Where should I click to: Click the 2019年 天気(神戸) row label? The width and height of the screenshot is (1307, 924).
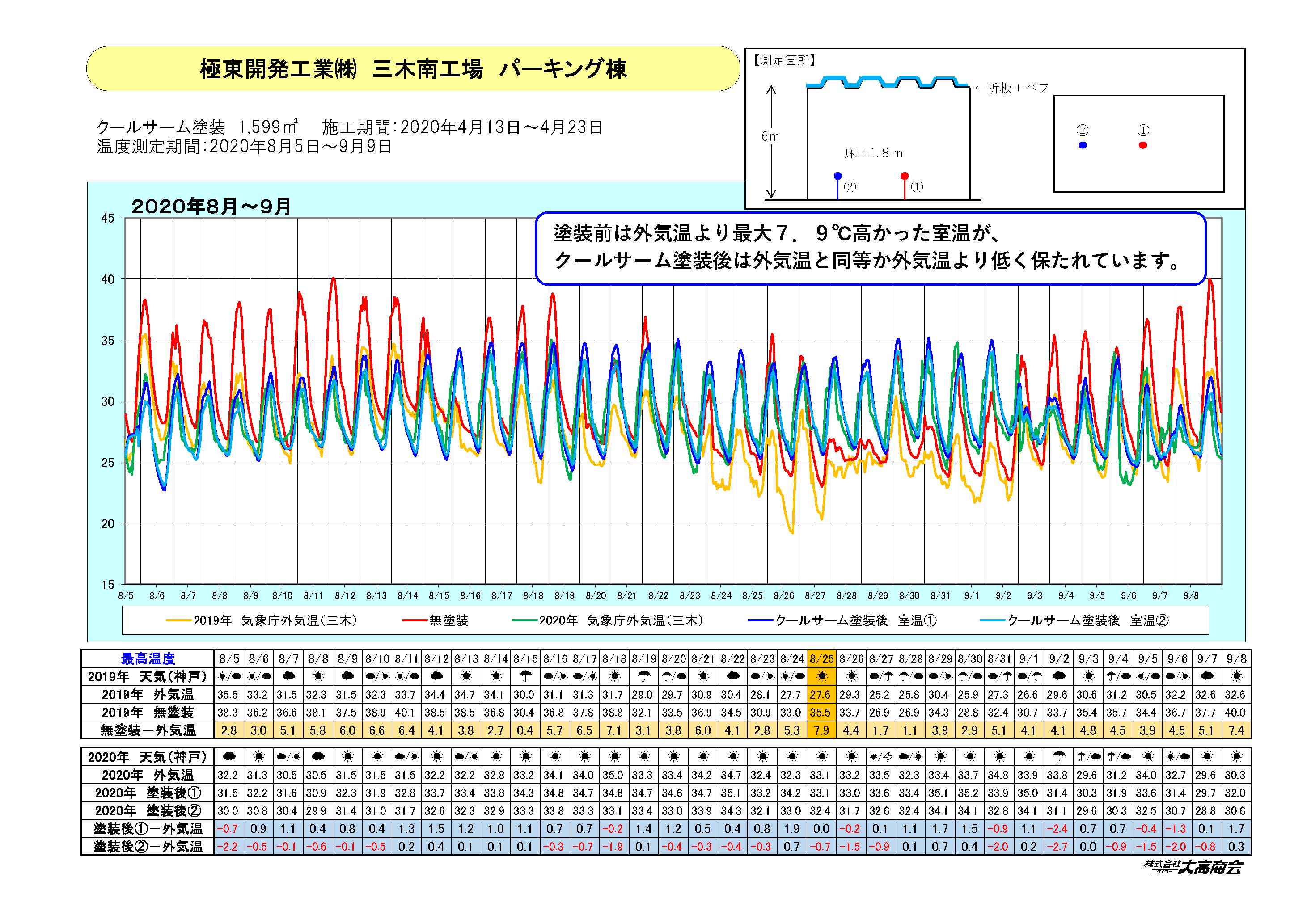point(148,677)
